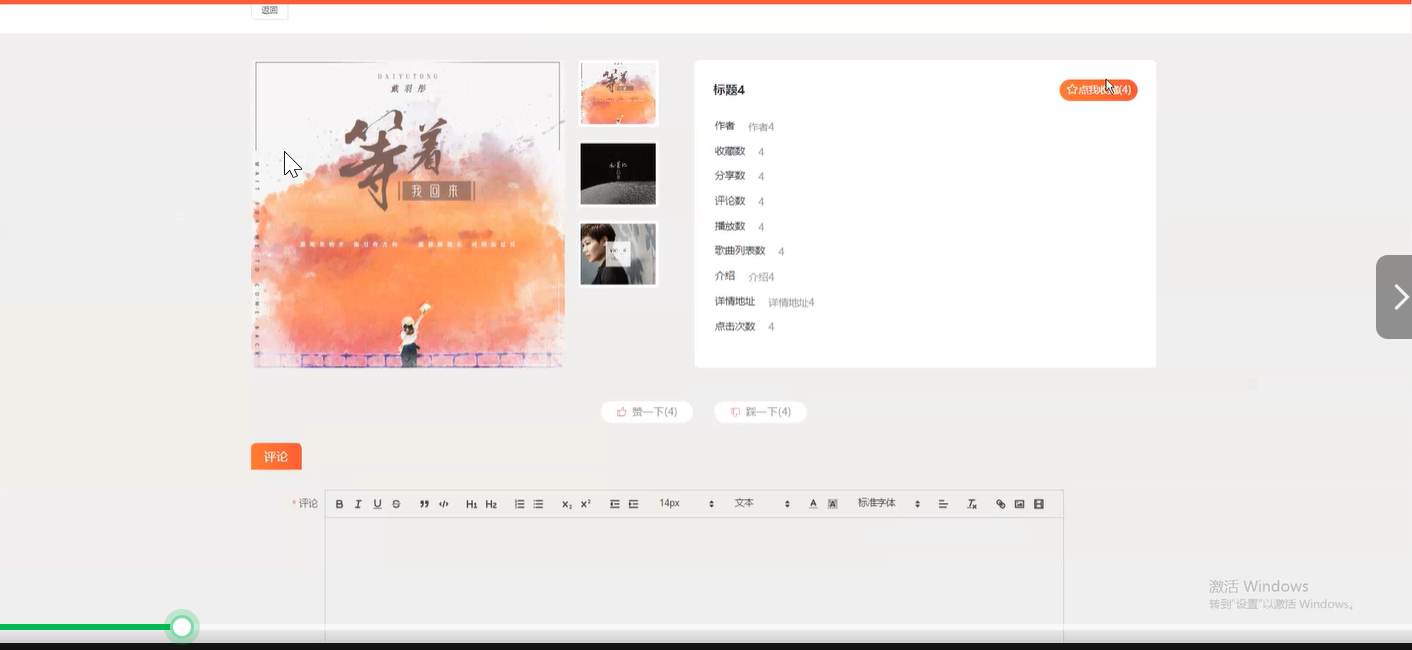Insert an image in the comment
This screenshot has width=1412, height=650.
[x=1019, y=504]
